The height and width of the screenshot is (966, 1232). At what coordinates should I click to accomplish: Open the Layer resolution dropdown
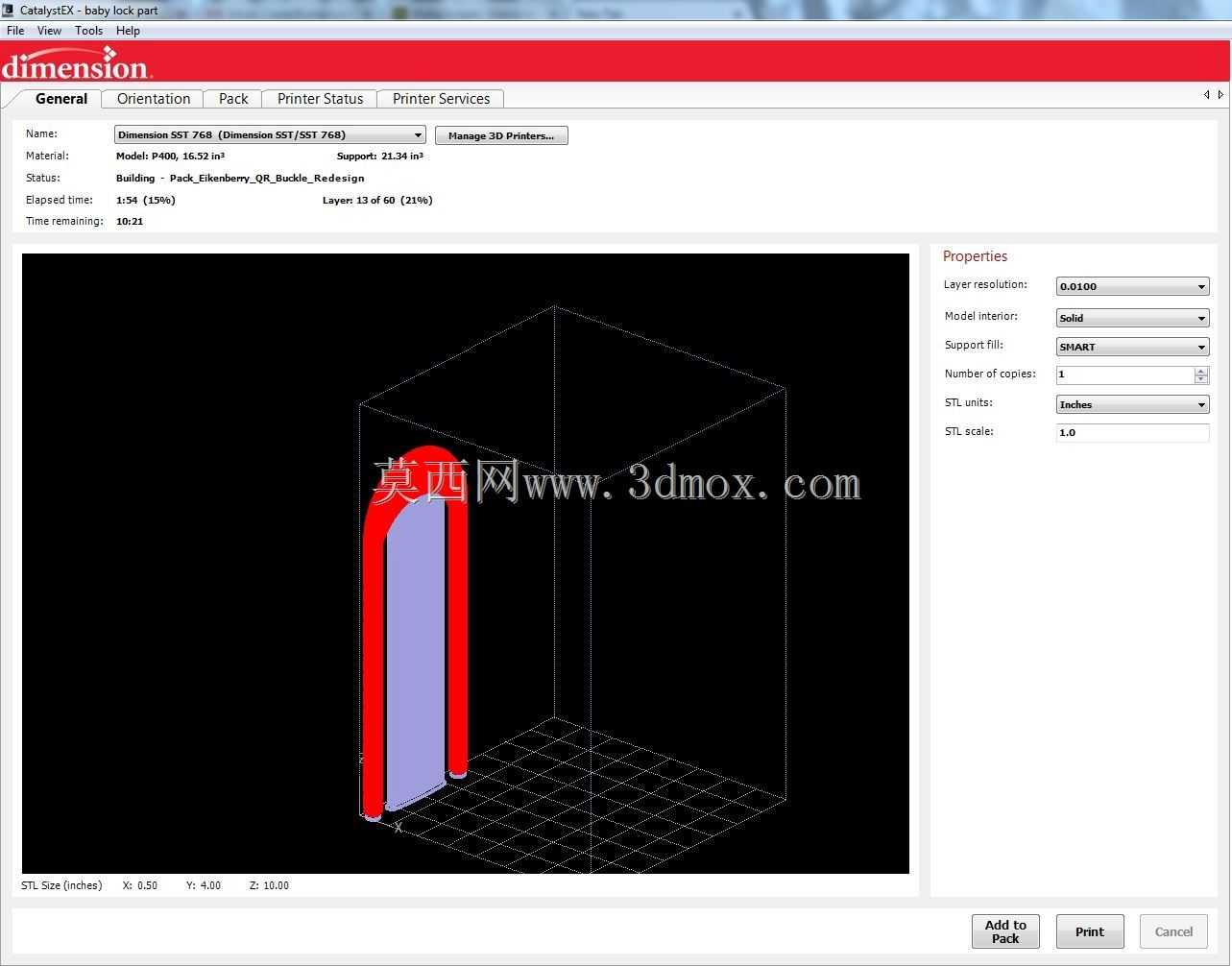click(x=1132, y=286)
